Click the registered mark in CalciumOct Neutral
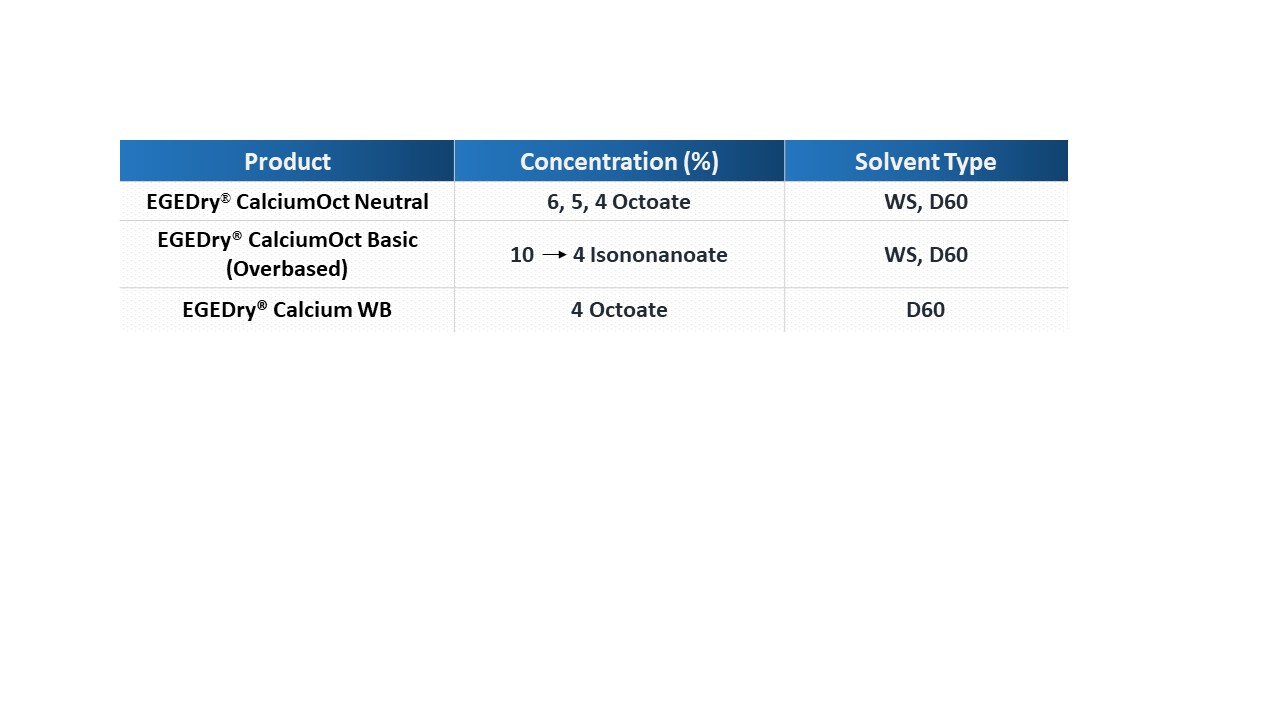 226,197
